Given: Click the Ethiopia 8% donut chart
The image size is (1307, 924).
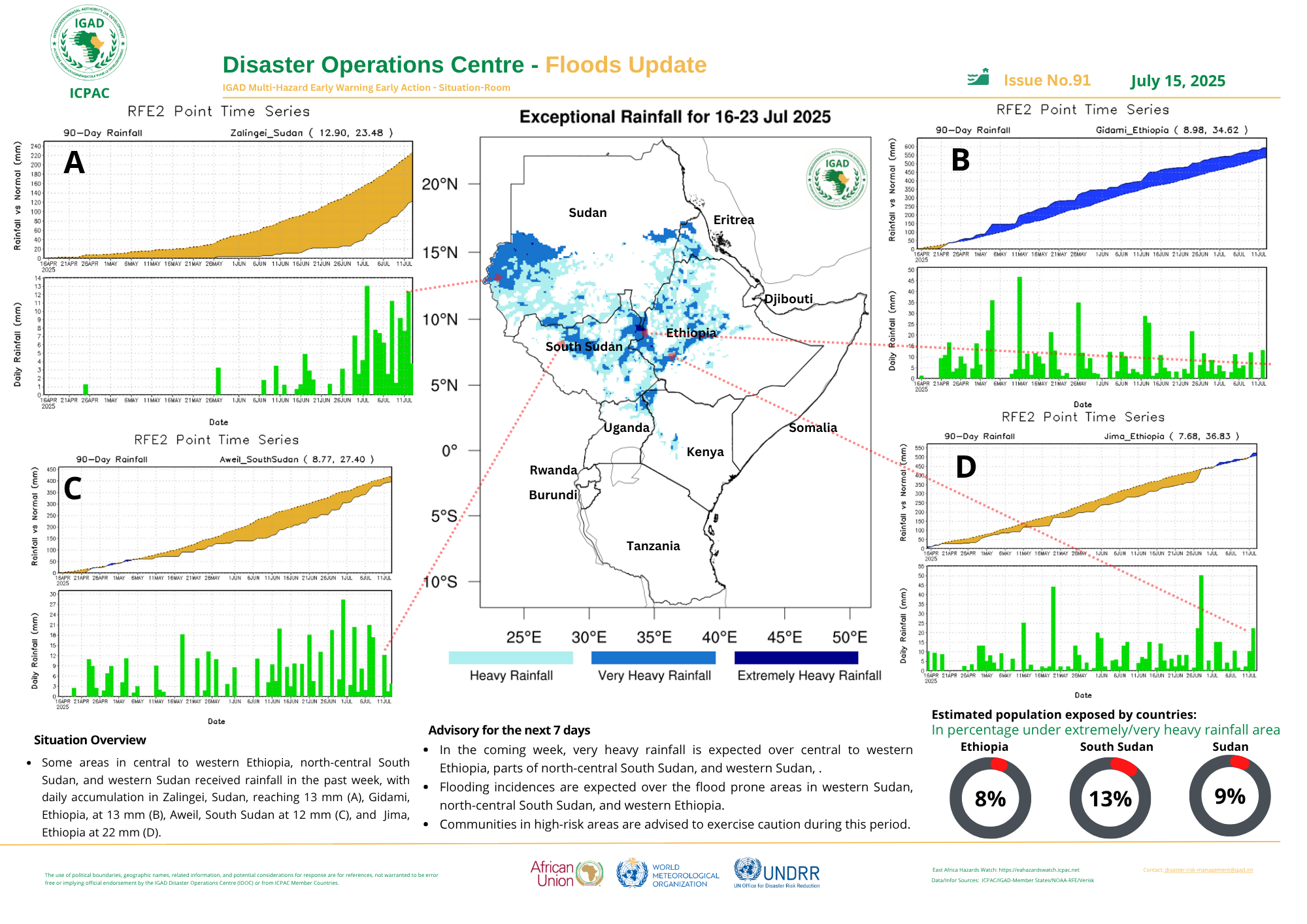Looking at the screenshot, I should [990, 798].
